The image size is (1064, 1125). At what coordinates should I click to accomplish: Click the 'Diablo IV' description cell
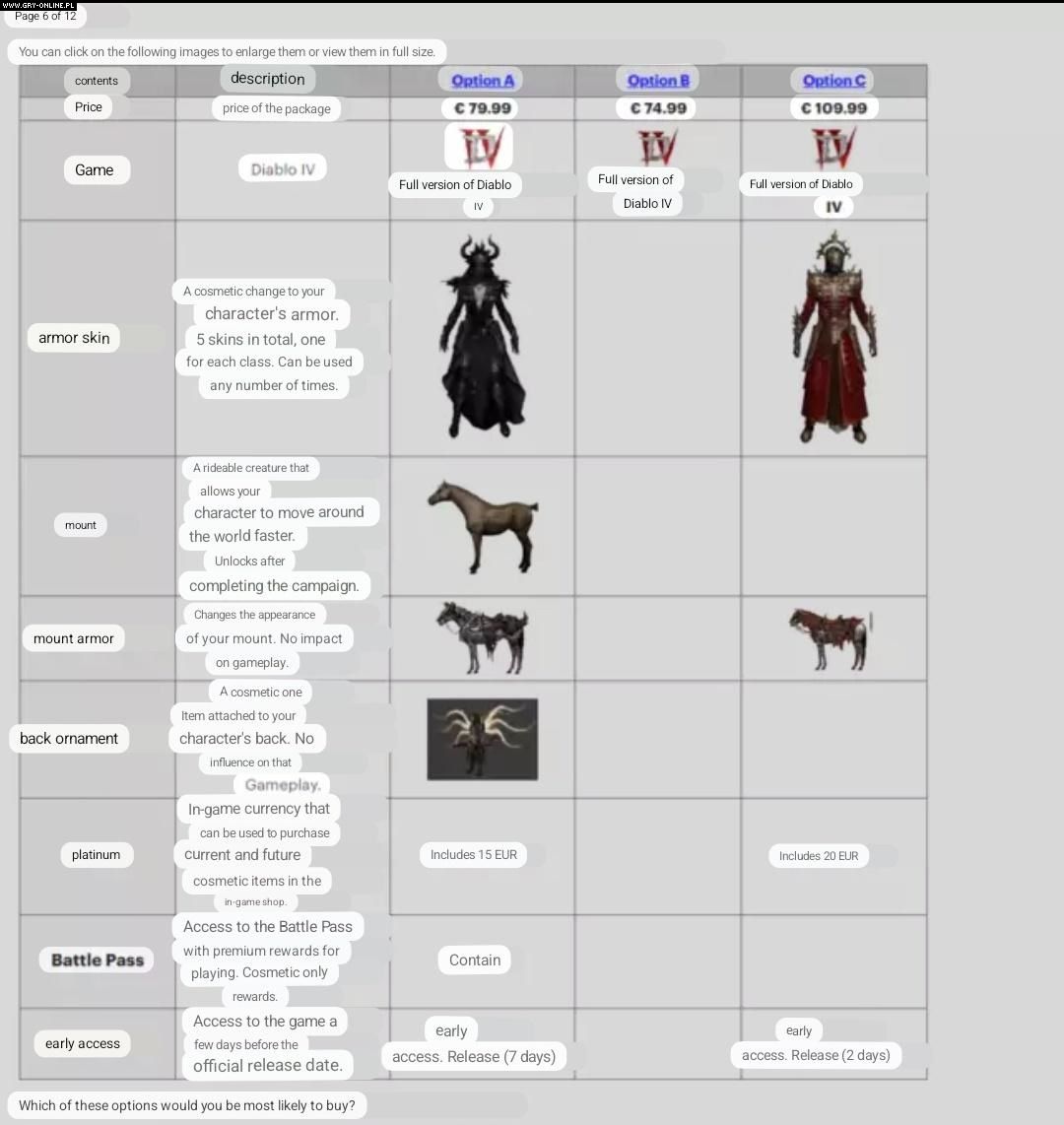283,169
